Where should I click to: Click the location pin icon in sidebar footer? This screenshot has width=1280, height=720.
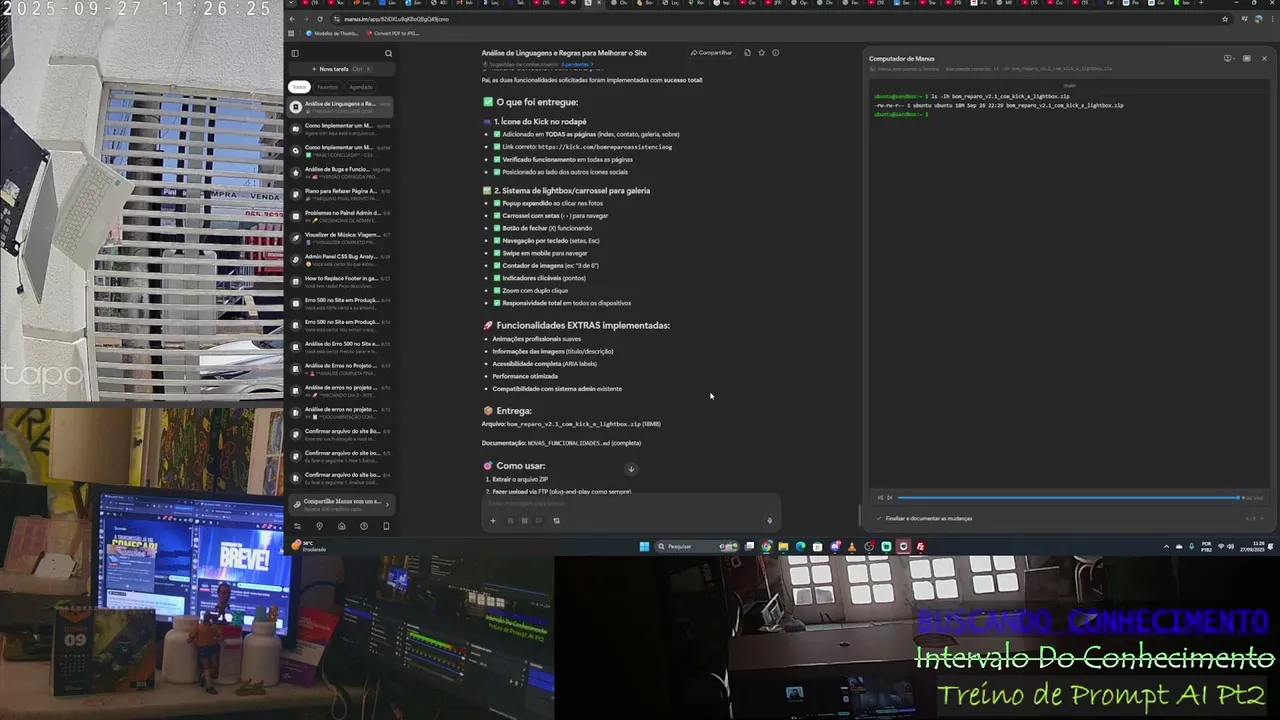tap(319, 526)
